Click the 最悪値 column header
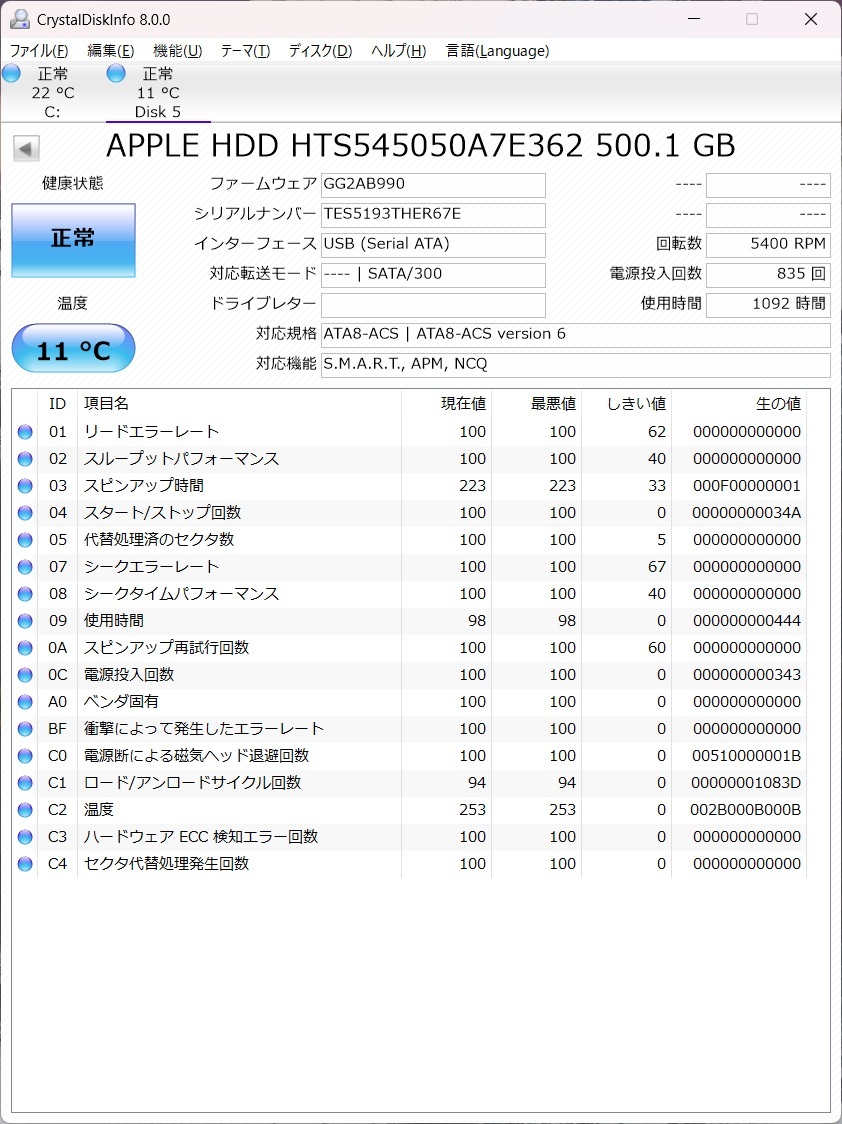Screen dimensions: 842x1124 [536, 404]
